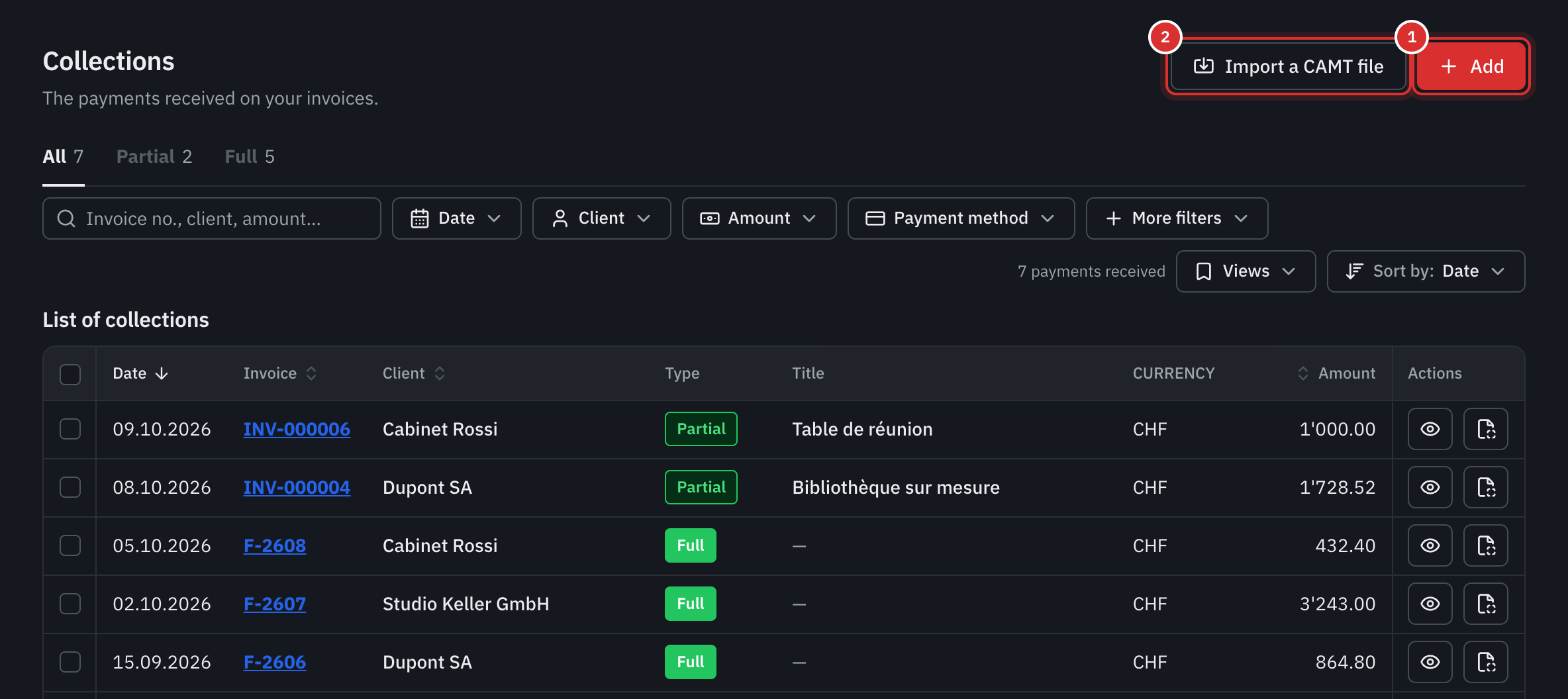
Task: Select all collections with header checkbox
Action: (x=70, y=374)
